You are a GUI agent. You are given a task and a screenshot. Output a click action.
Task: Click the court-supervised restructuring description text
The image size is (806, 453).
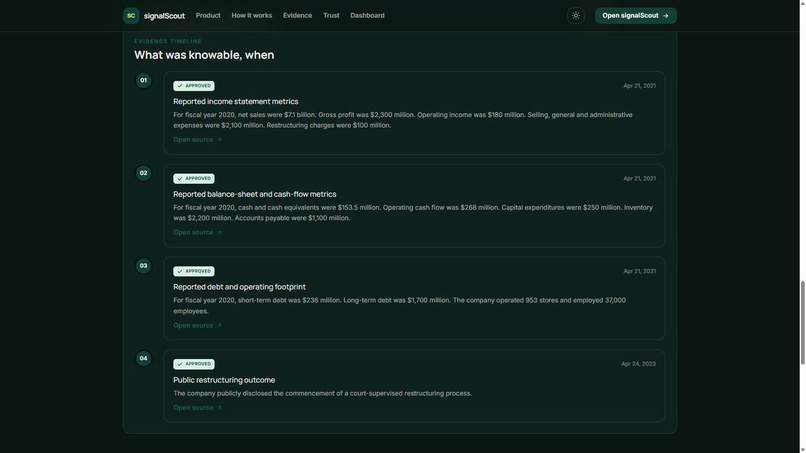(322, 393)
